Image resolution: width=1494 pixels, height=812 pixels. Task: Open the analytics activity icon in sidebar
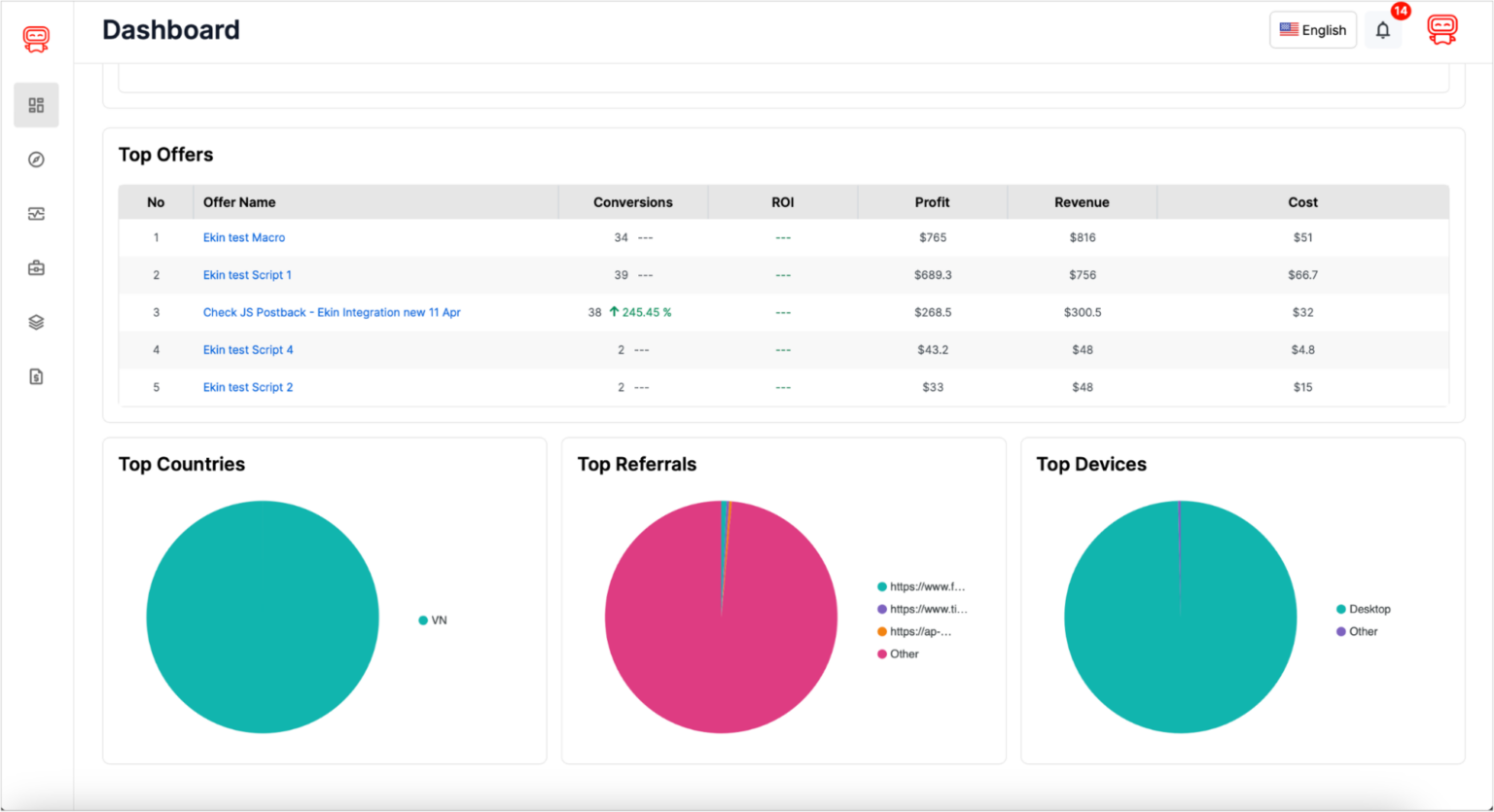click(x=36, y=213)
